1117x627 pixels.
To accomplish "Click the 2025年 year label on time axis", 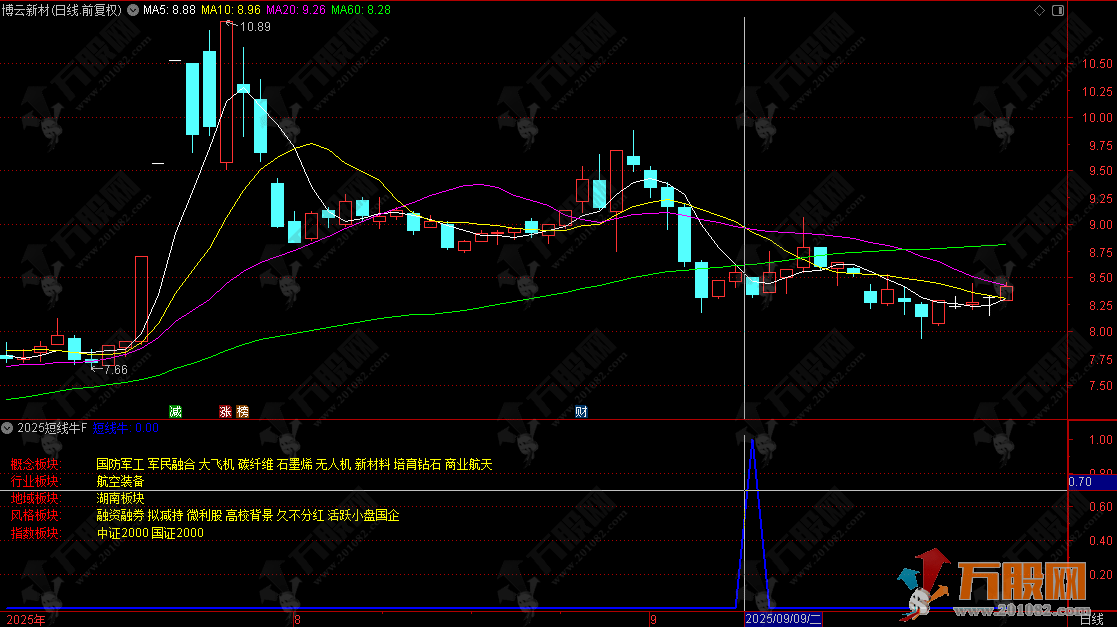I will (24, 620).
